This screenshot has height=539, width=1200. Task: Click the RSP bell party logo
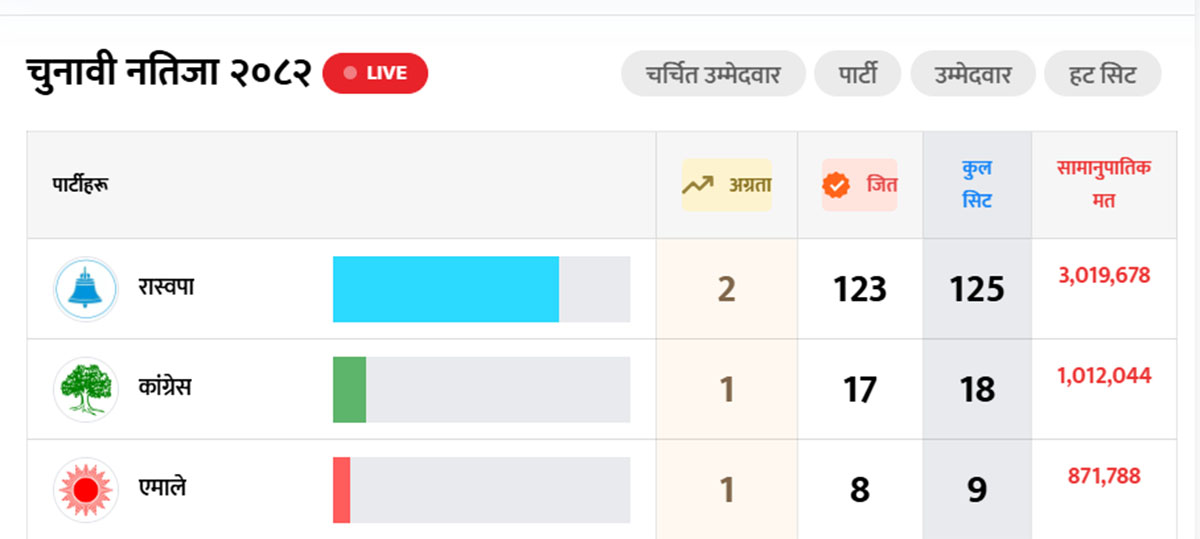(x=86, y=289)
